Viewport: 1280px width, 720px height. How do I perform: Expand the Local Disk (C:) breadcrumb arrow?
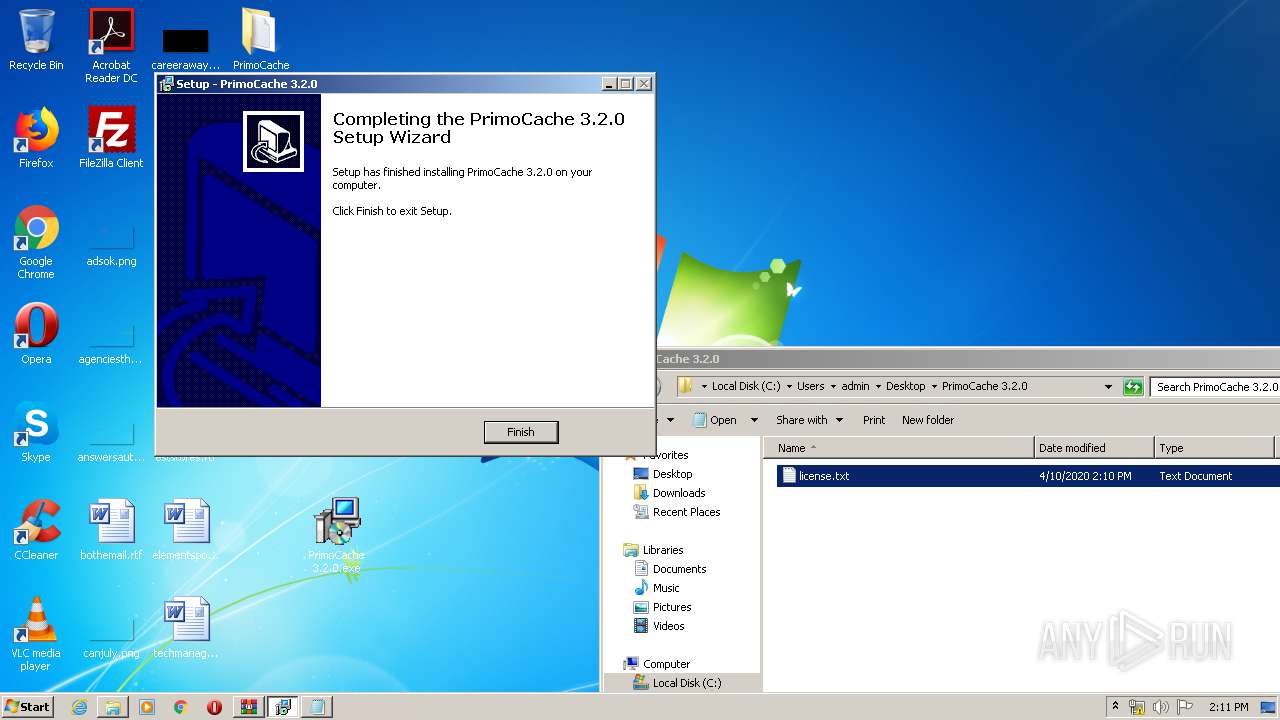click(789, 387)
